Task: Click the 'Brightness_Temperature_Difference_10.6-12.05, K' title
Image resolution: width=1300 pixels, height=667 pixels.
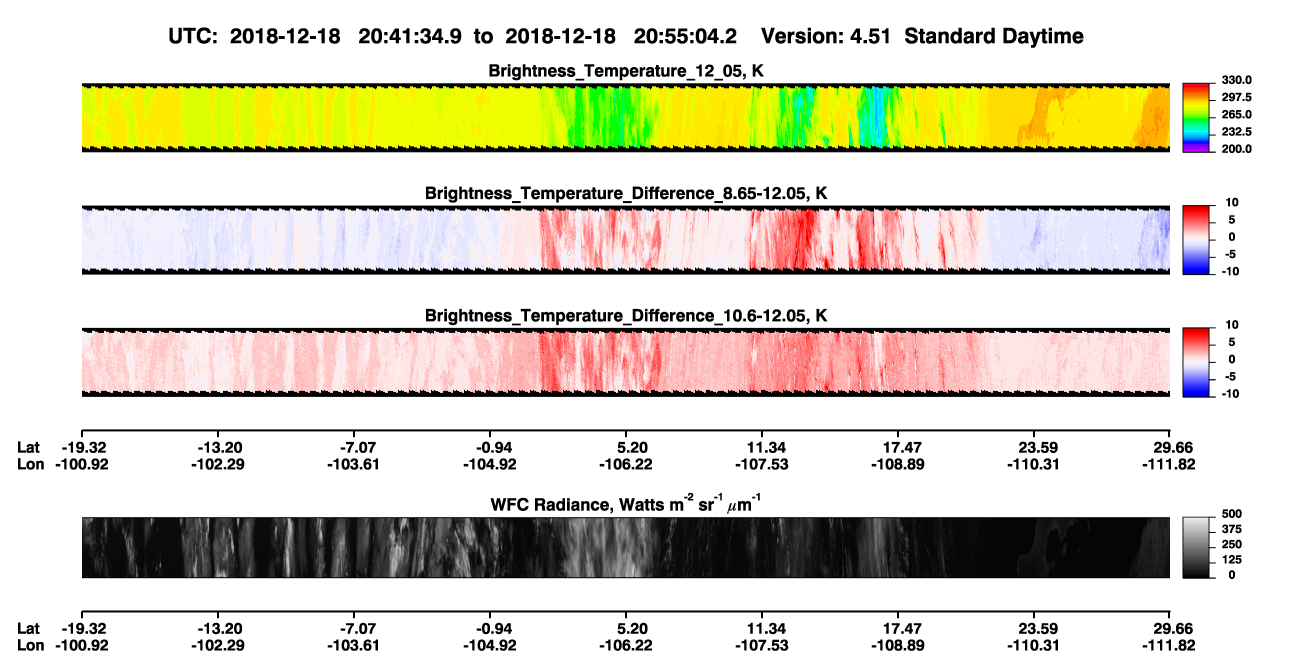Action: pos(625,315)
